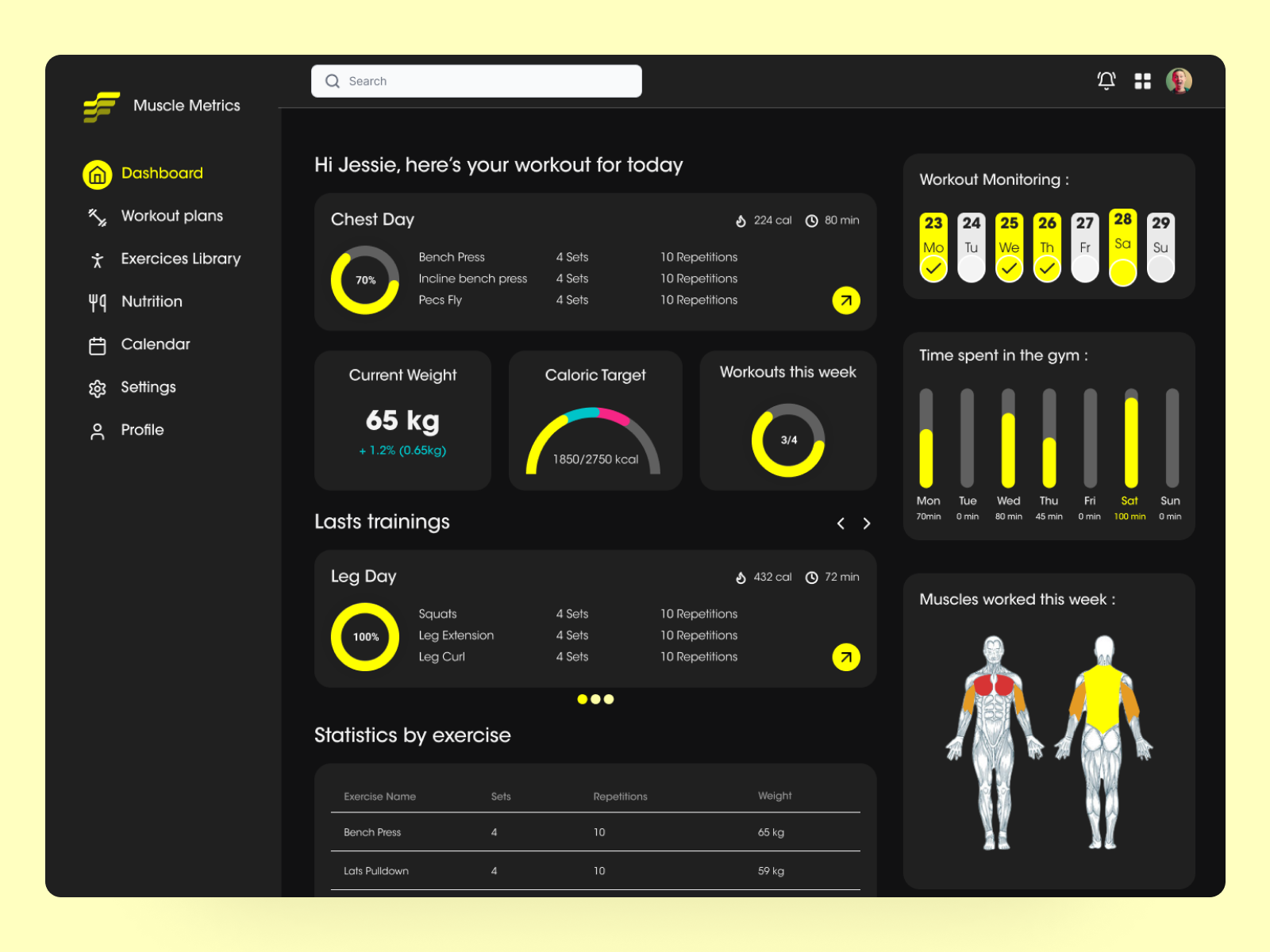
Task: Select the second carousel dot under Leg Day
Action: tap(595, 699)
